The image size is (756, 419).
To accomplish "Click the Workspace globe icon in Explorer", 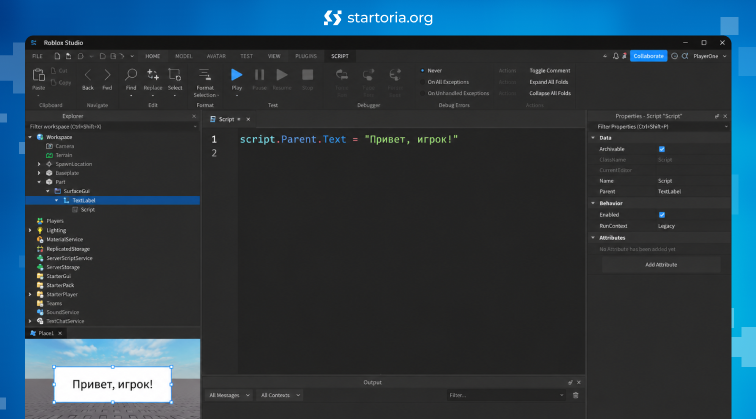I will [x=40, y=137].
